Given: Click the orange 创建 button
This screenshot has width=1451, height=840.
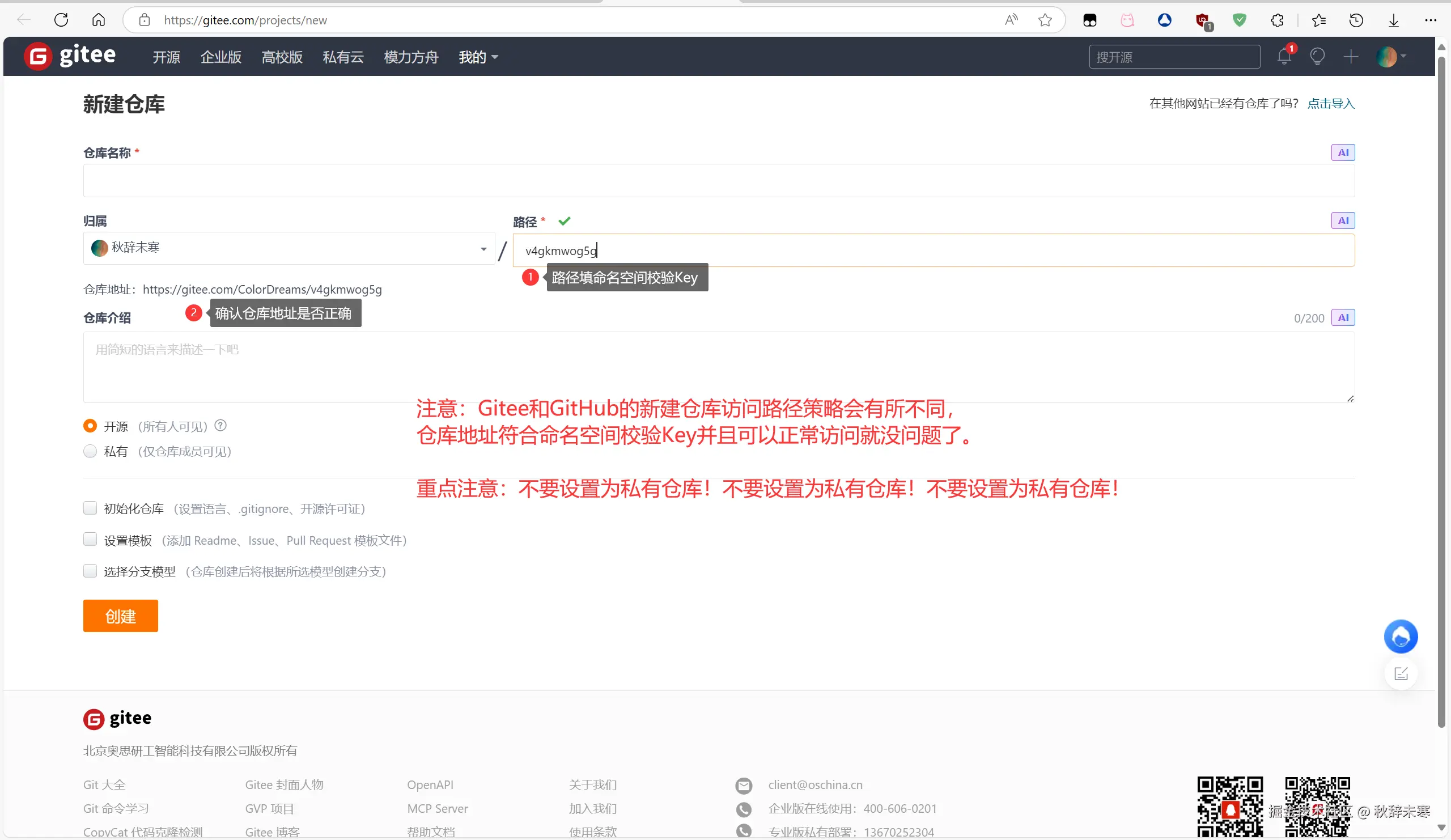Looking at the screenshot, I should (120, 616).
